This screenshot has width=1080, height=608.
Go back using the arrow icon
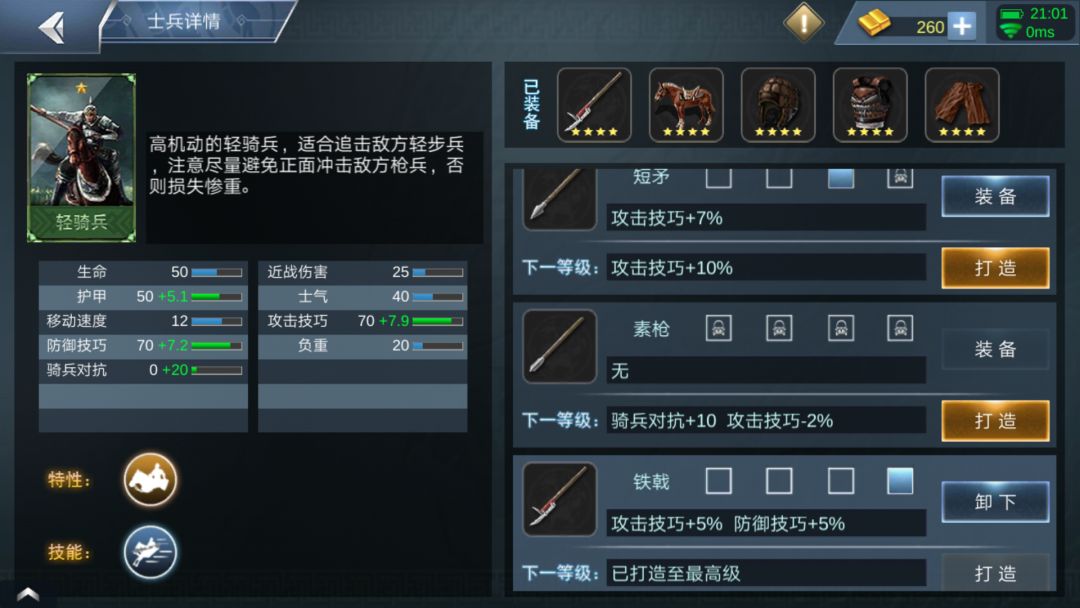pos(51,28)
